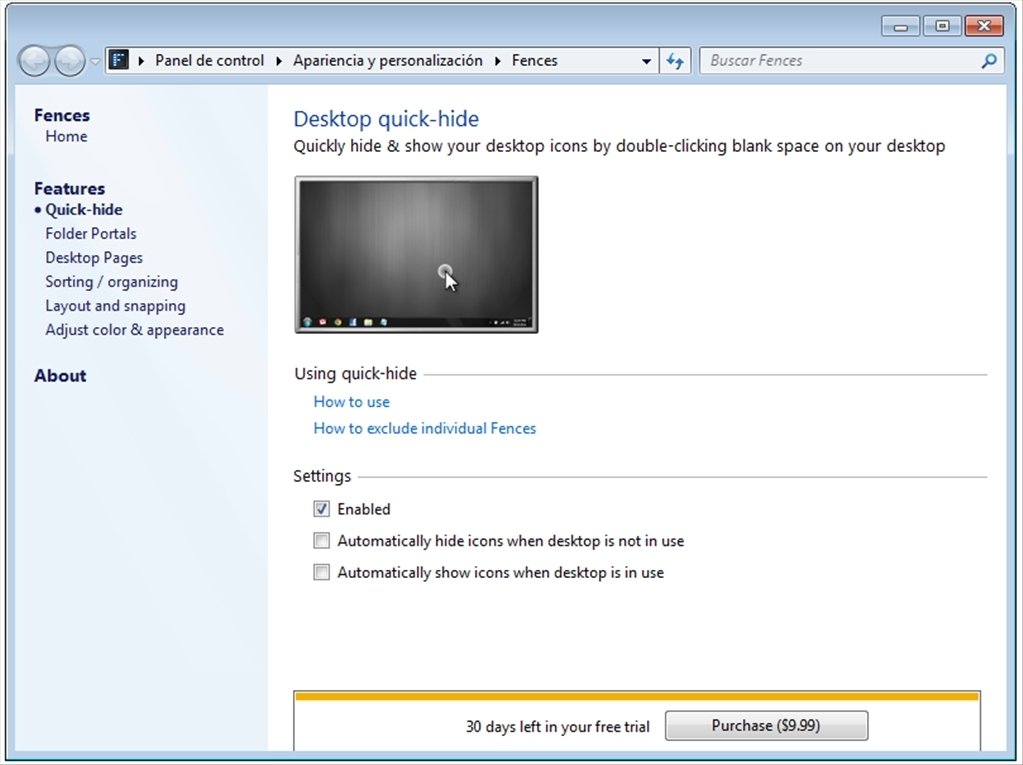Enable automatically hide icons when not in use
This screenshot has width=1023, height=765.
tap(322, 541)
